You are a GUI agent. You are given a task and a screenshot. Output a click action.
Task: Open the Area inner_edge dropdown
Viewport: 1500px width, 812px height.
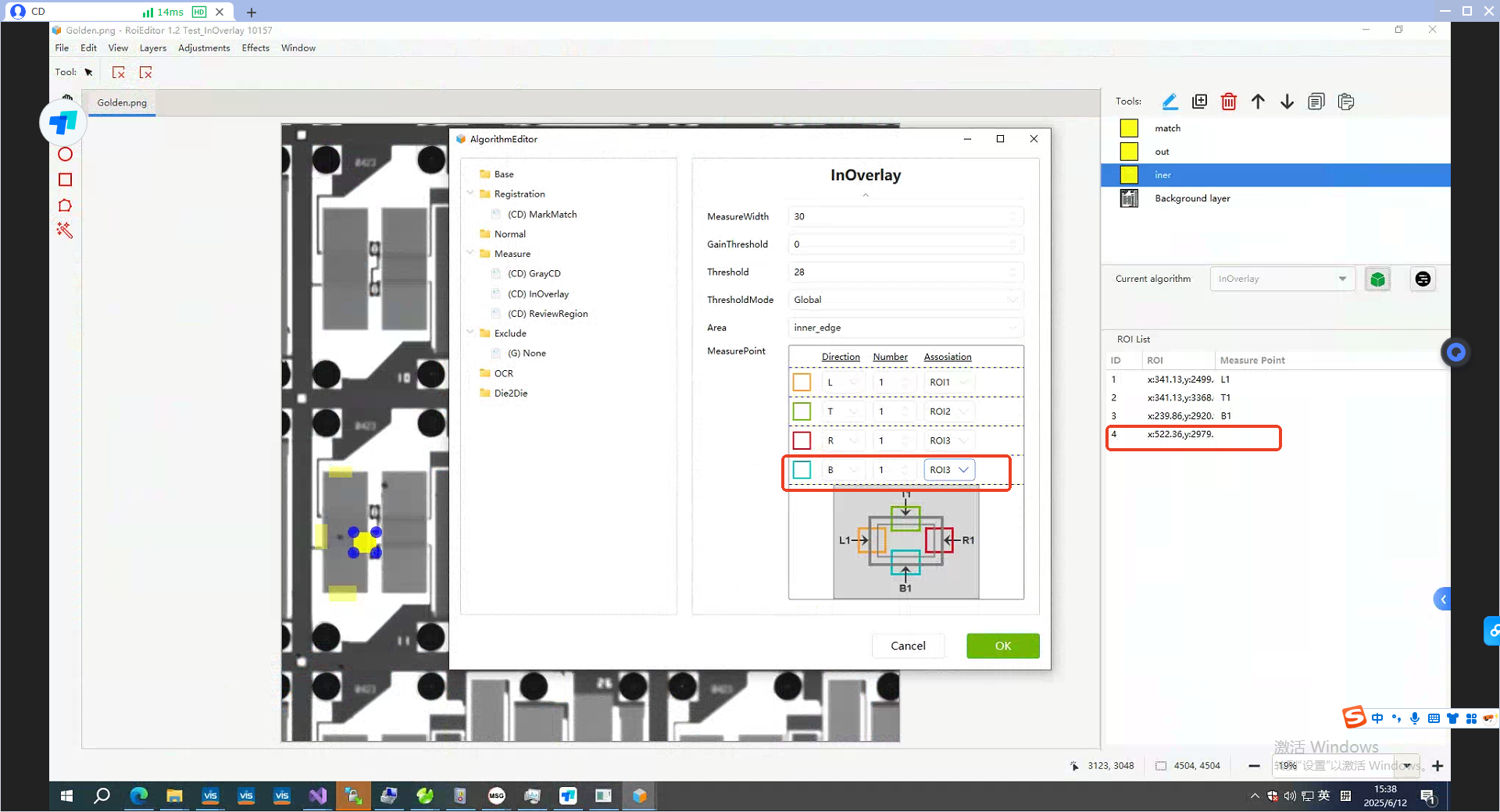pyautogui.click(x=905, y=328)
